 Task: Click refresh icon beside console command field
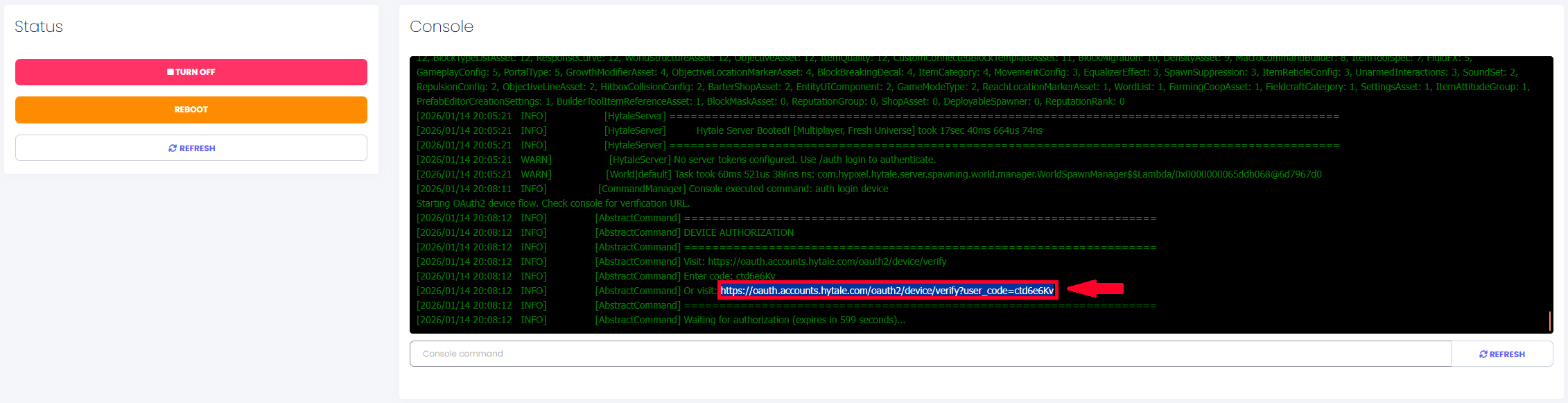[1483, 354]
